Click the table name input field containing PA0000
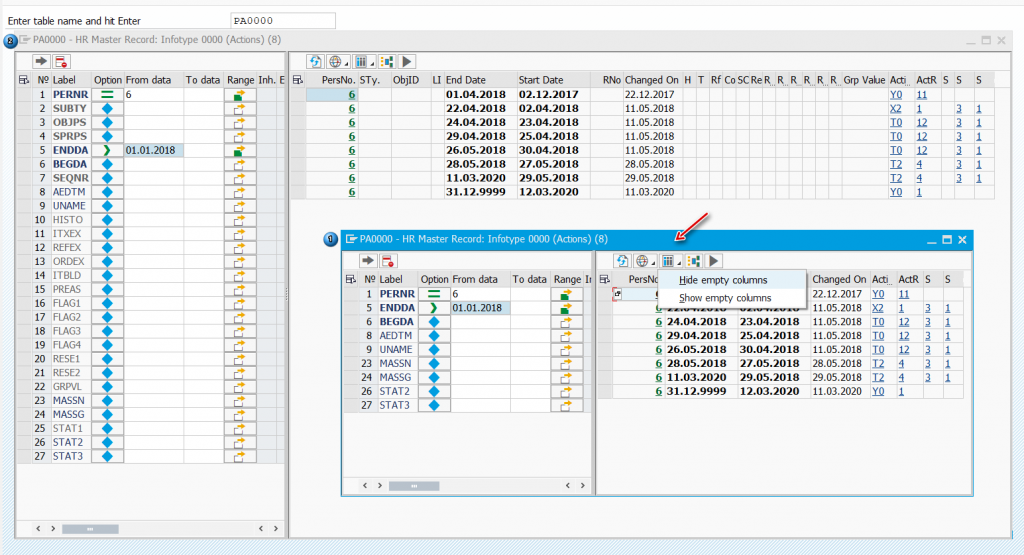The width and height of the screenshot is (1024, 555). pyautogui.click(x=283, y=21)
